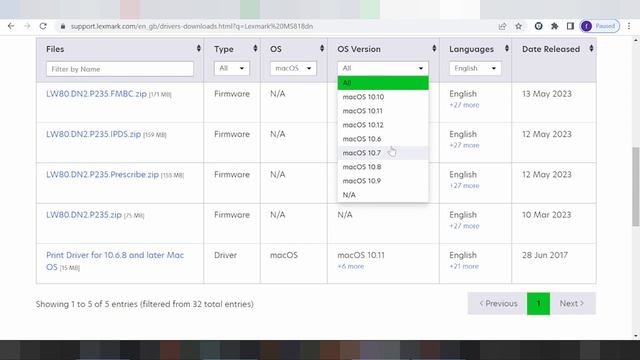Expand +27 more languages for Prescribe row
640x360 pixels.
coord(464,186)
